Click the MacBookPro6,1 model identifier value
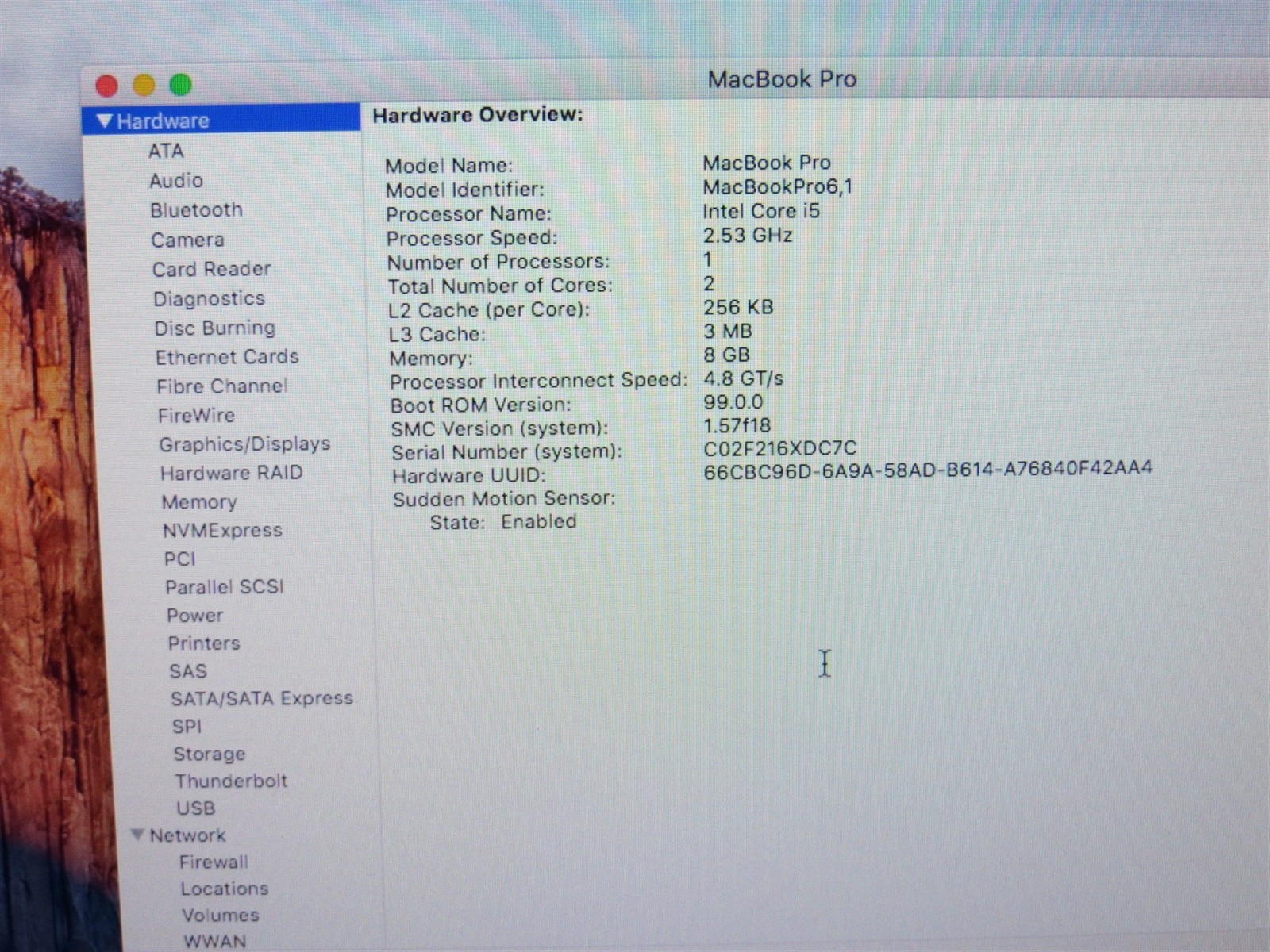This screenshot has width=1270, height=952. click(x=777, y=187)
